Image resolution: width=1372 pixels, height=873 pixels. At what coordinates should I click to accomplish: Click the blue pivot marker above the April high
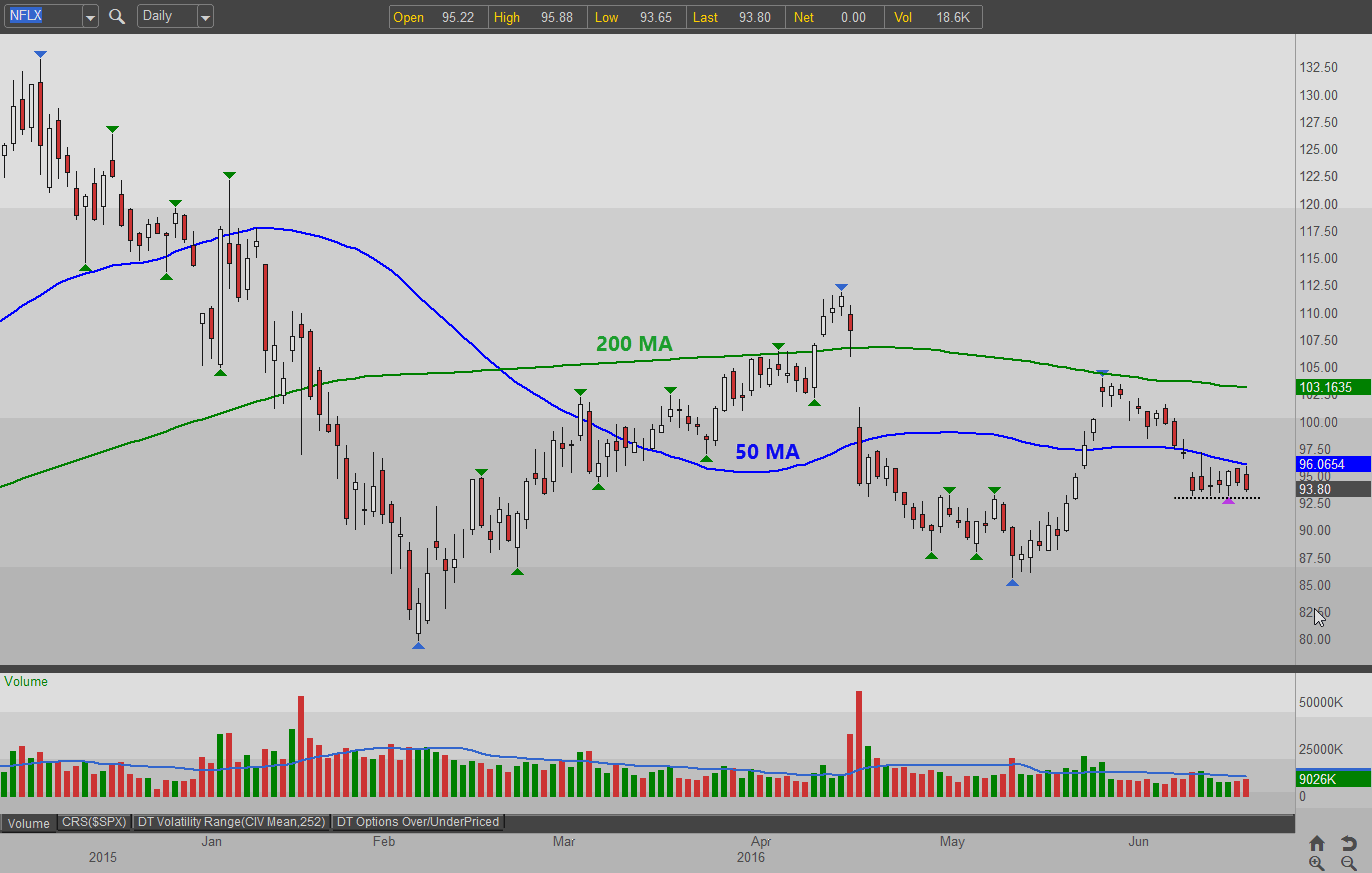841,288
